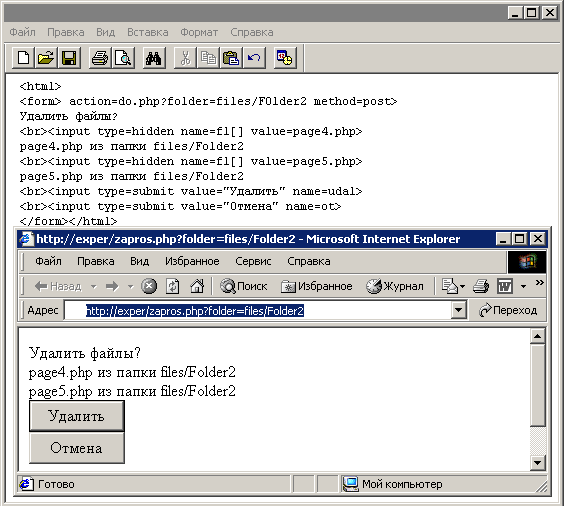Refresh the page in Internet Explorer
564x506 pixels.
173,286
